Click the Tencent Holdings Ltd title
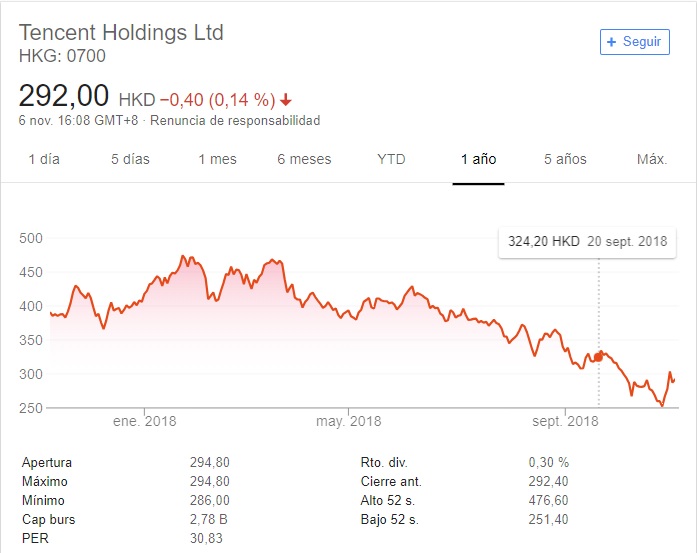 (x=121, y=32)
